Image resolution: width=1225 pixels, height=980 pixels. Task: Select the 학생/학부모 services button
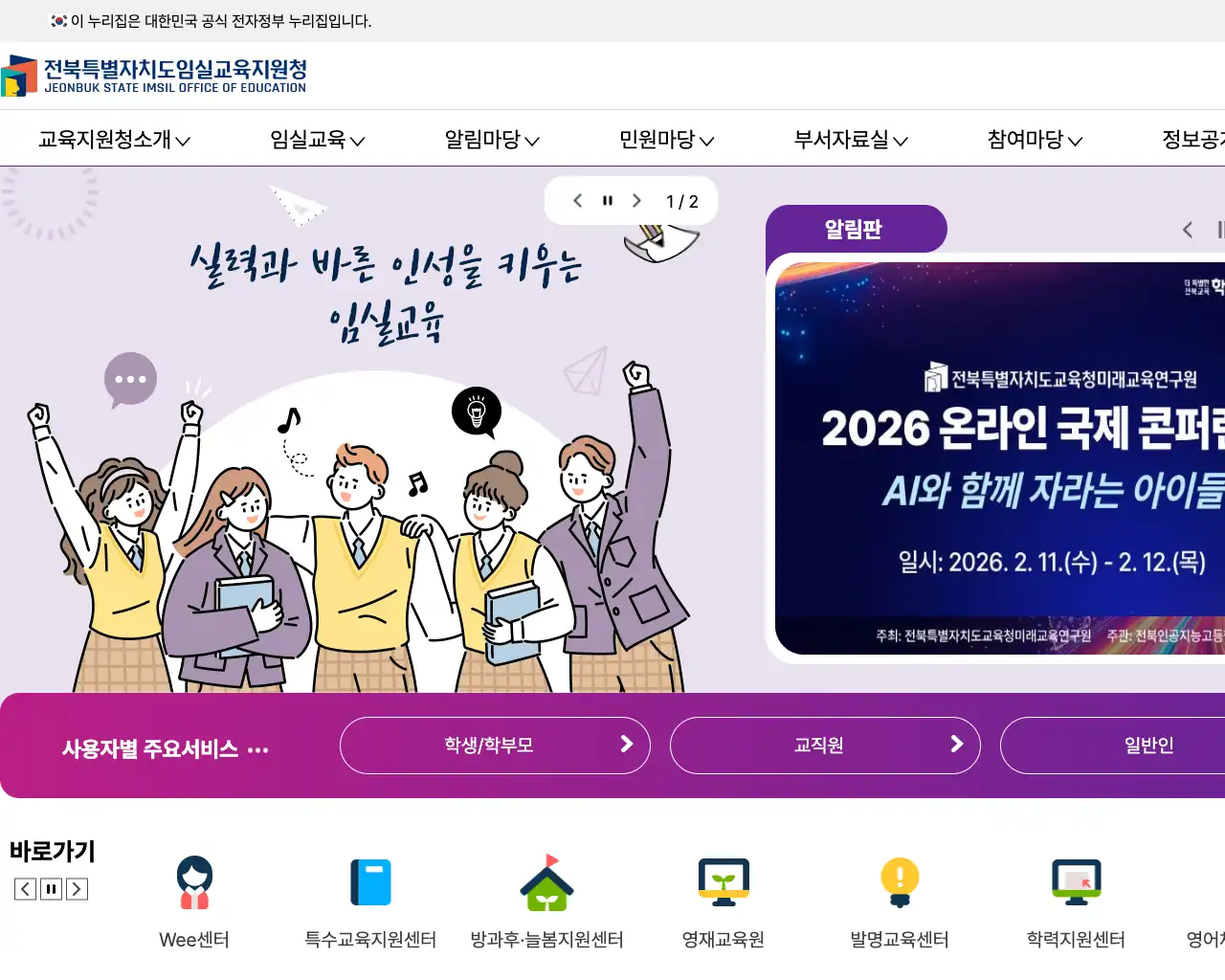(495, 746)
